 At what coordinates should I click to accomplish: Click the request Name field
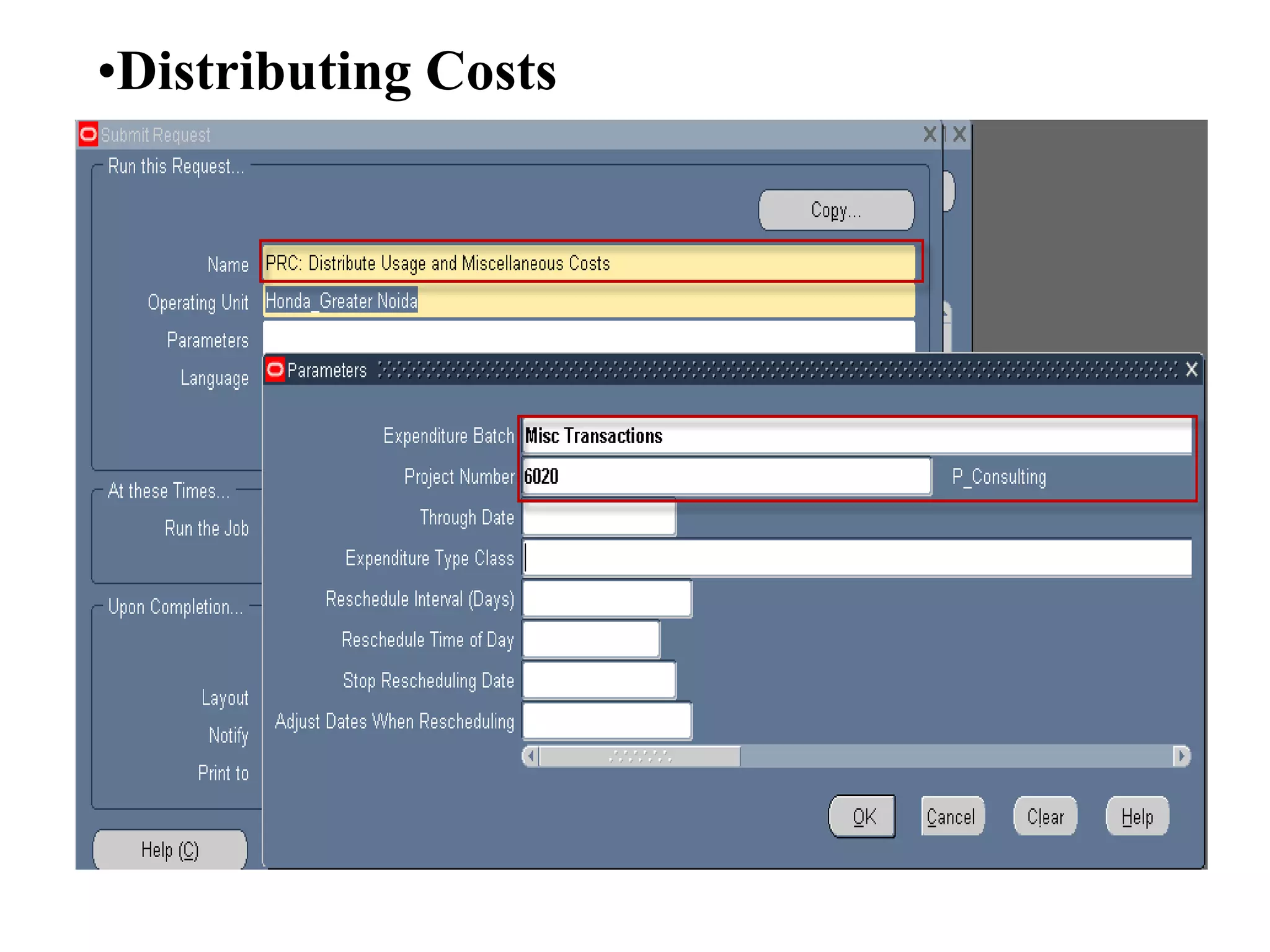tap(589, 263)
